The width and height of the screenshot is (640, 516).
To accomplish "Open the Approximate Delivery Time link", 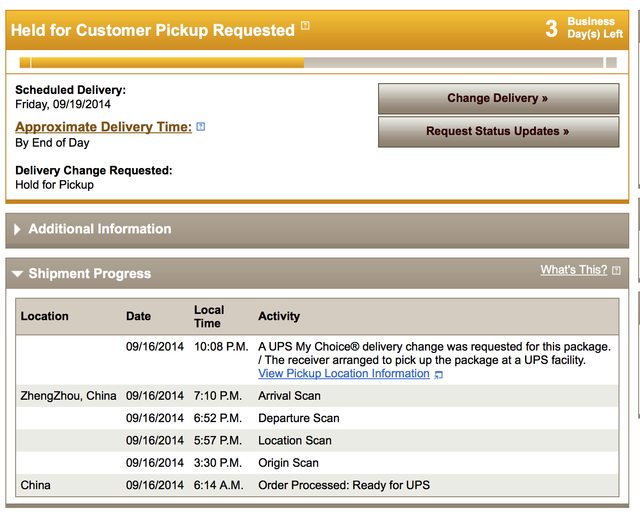I will pos(103,127).
